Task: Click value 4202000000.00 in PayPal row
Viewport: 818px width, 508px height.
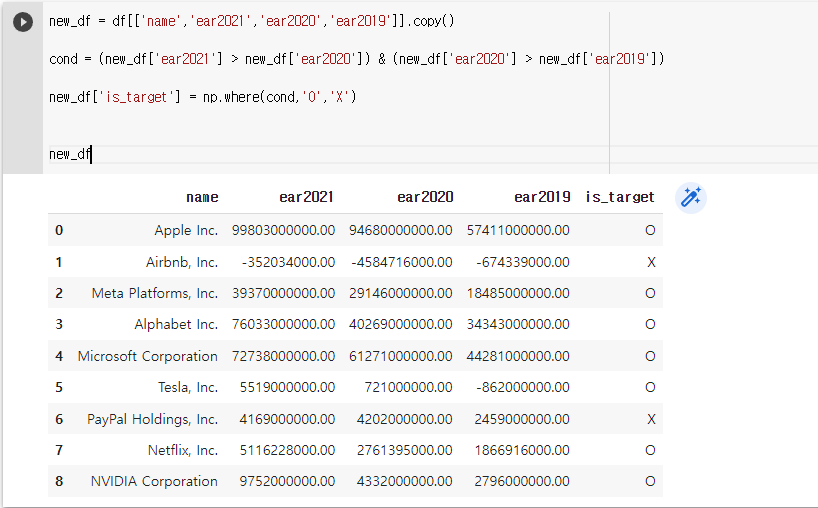Action: coord(405,419)
